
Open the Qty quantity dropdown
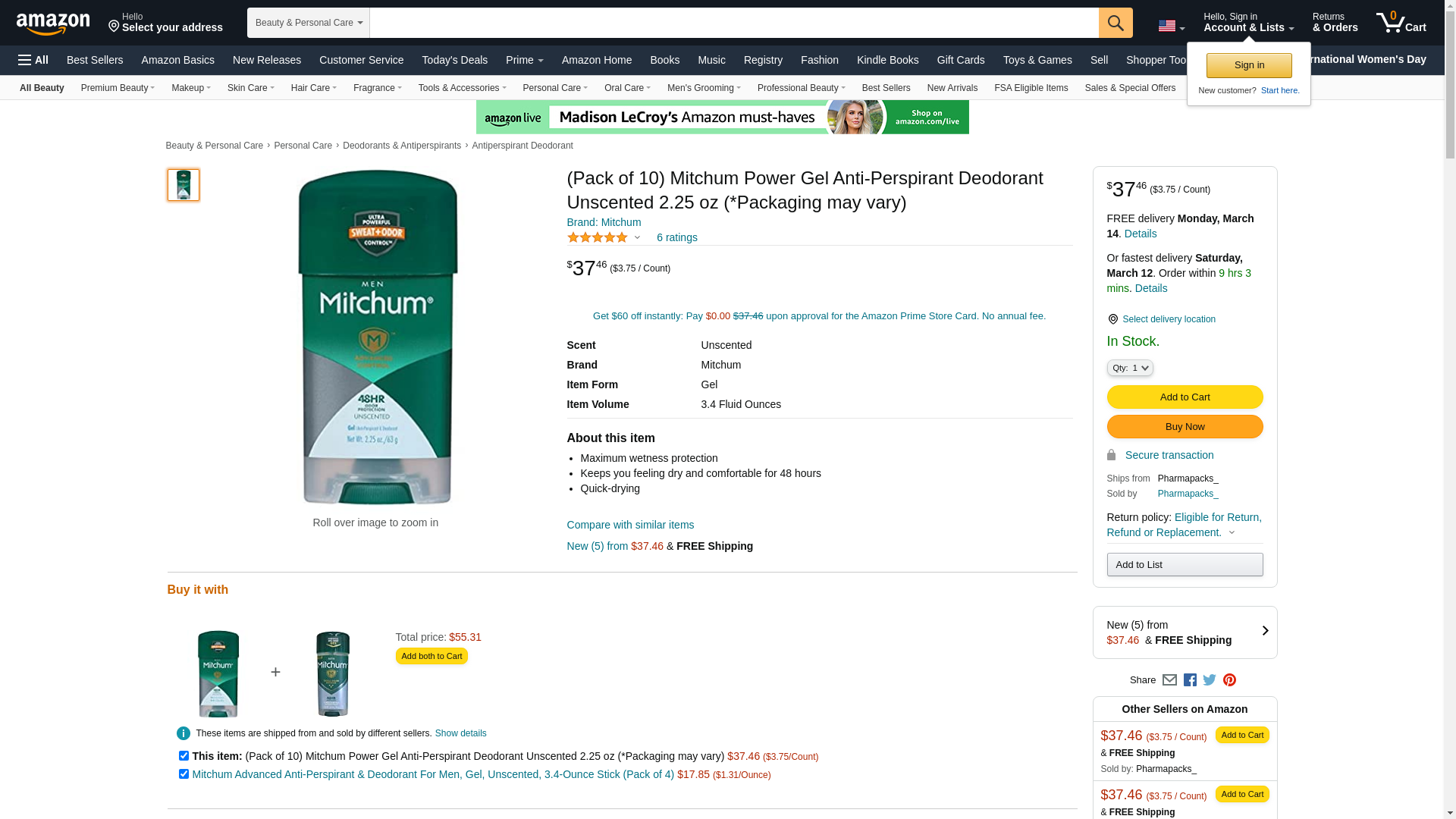pyautogui.click(x=1130, y=369)
